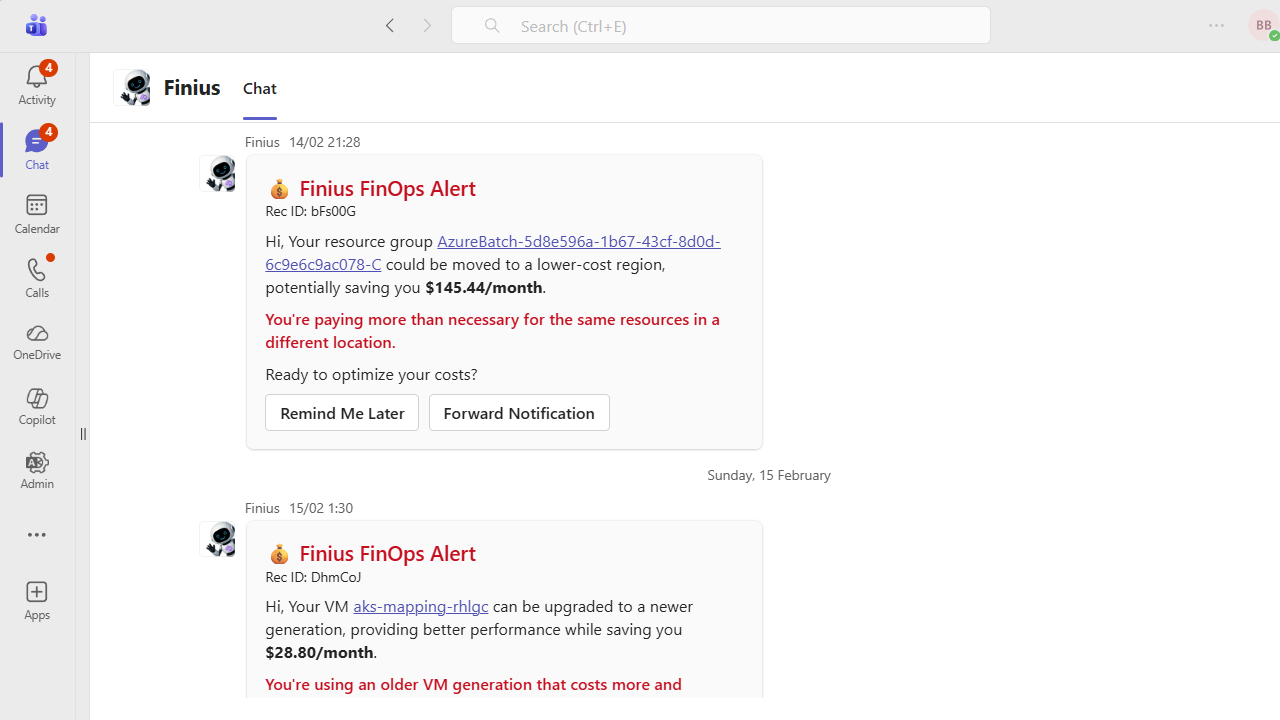Click the 14/02 21:28 timestamp
The height and width of the screenshot is (720, 1280).
[x=325, y=142]
